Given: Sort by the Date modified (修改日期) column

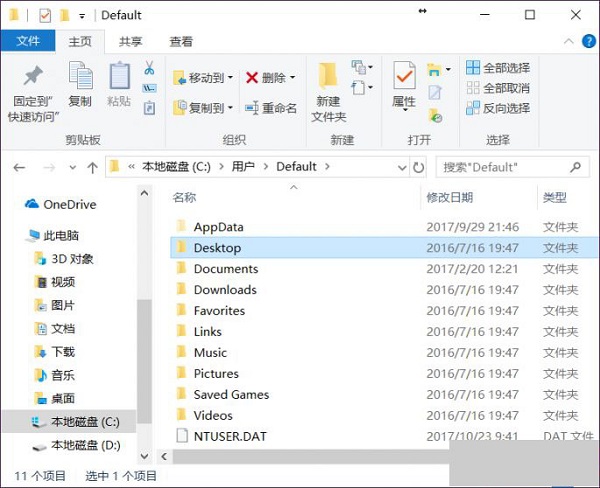Looking at the screenshot, I should pyautogui.click(x=450, y=197).
